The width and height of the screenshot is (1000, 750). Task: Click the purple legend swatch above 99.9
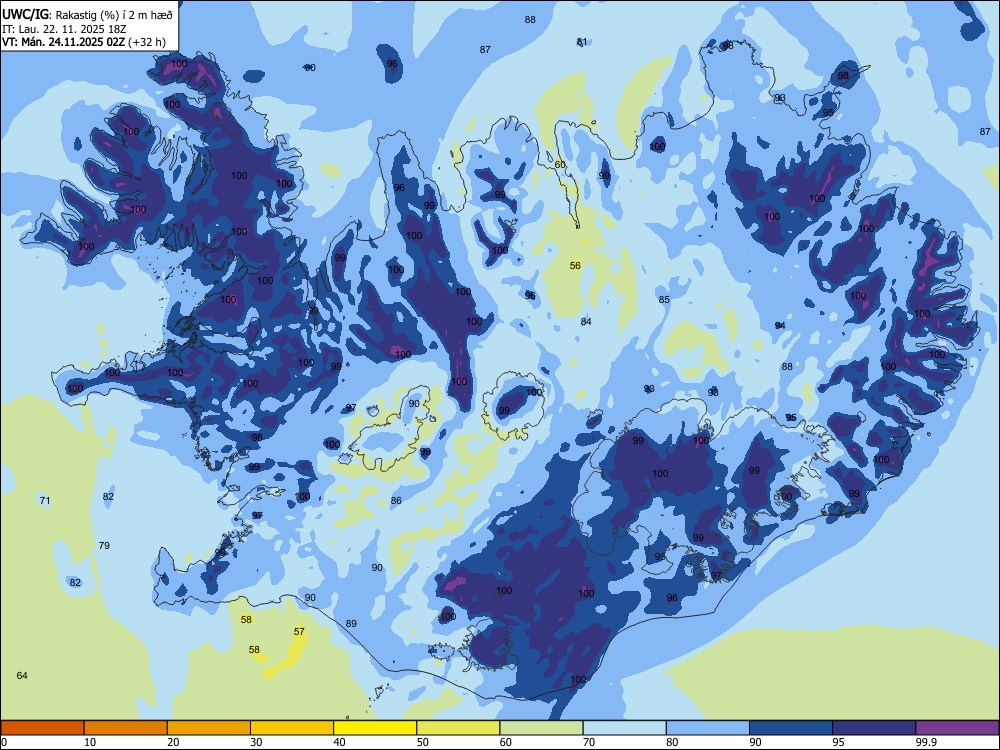pos(957,728)
